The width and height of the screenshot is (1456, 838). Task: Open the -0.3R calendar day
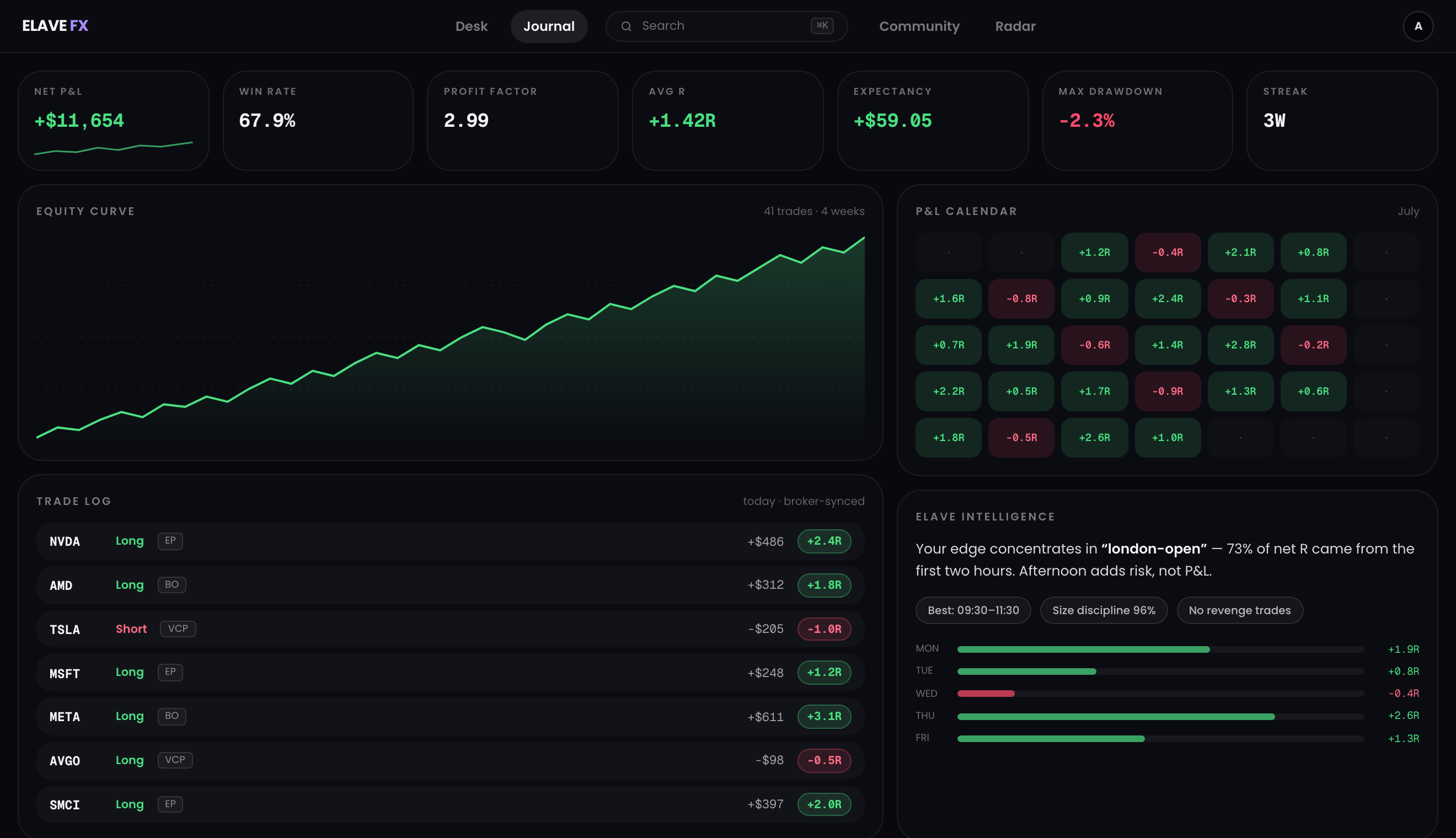click(x=1240, y=299)
